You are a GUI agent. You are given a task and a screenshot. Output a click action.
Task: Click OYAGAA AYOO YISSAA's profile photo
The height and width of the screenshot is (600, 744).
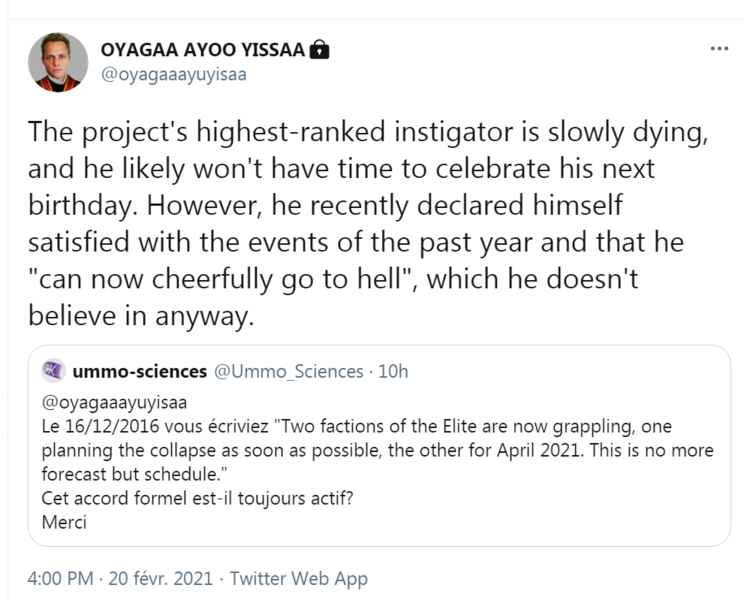(x=57, y=62)
